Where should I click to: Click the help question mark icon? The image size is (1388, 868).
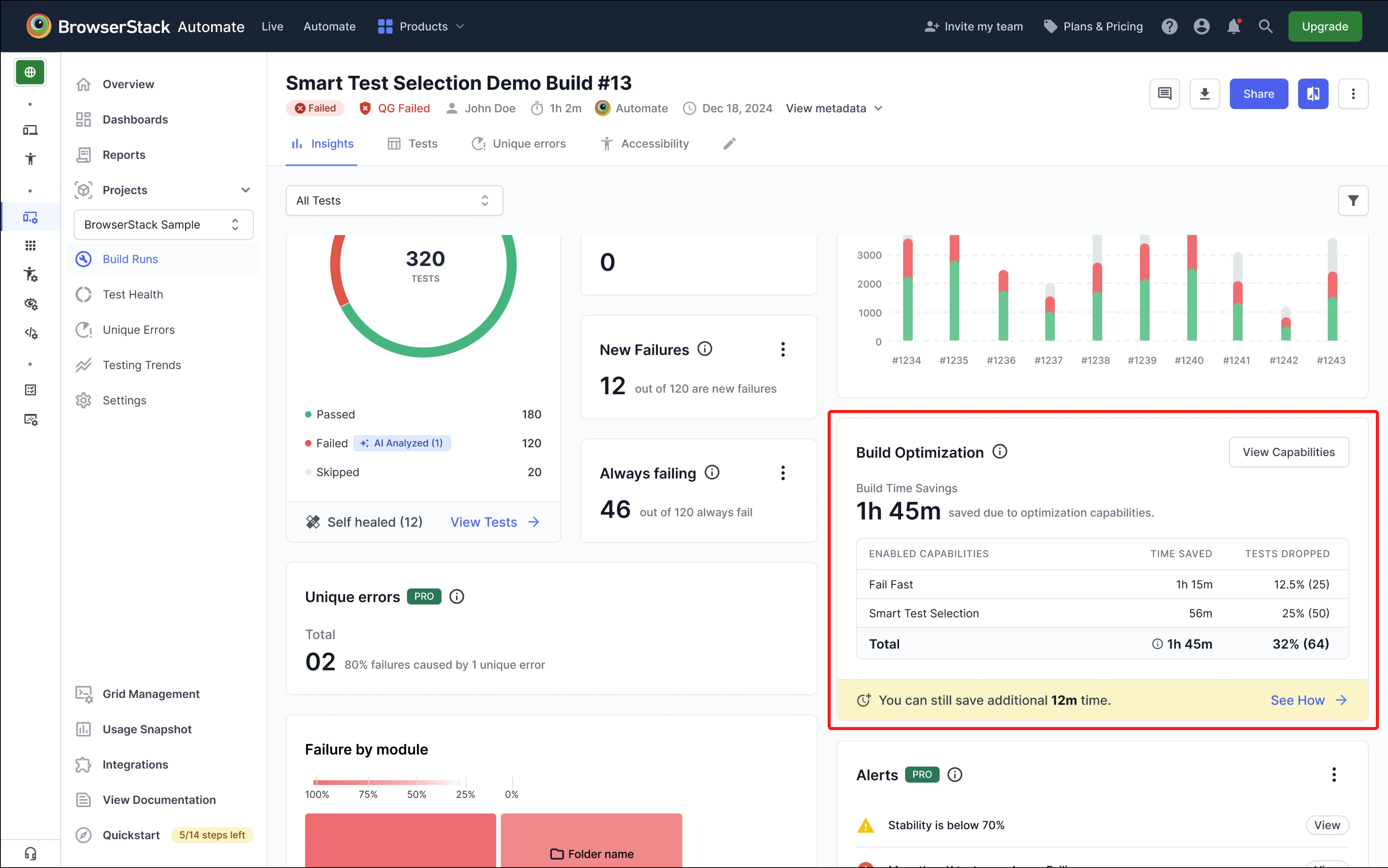(1169, 26)
